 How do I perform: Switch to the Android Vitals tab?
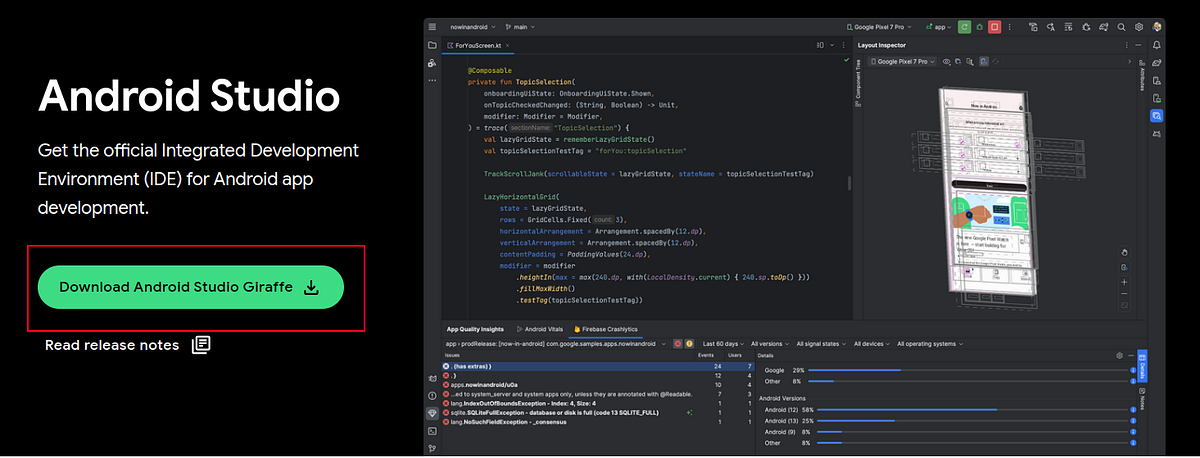pyautogui.click(x=541, y=329)
